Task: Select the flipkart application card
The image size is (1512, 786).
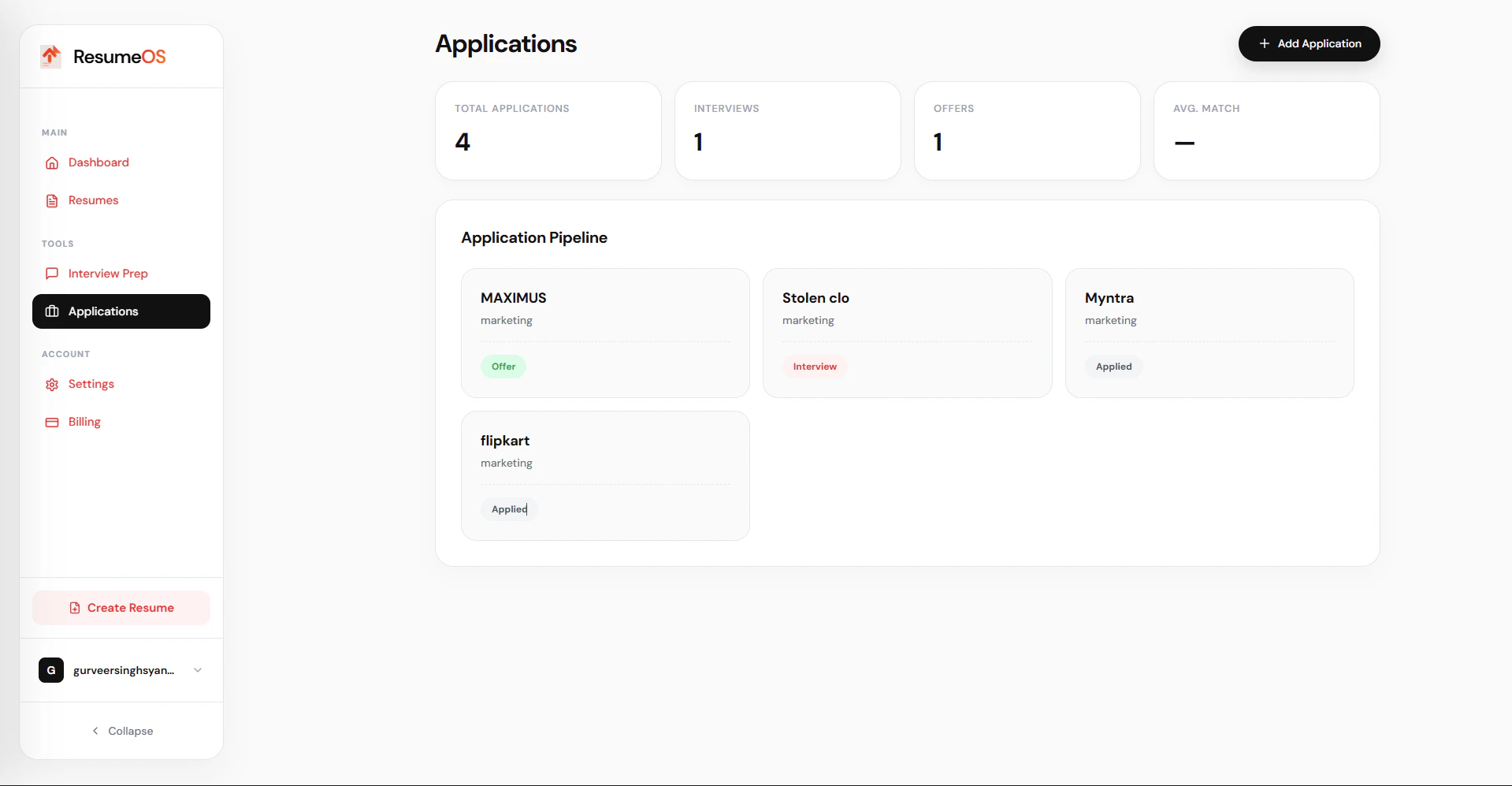Action: [604, 475]
